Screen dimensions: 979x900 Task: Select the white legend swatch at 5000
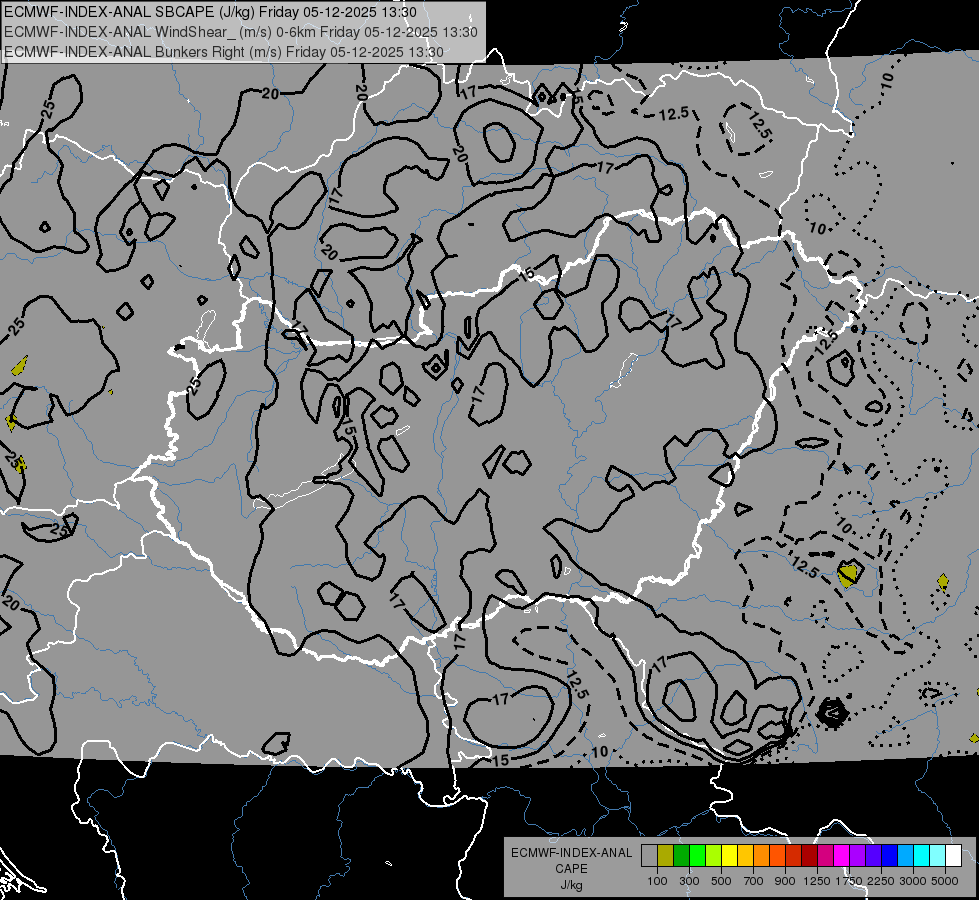click(953, 855)
